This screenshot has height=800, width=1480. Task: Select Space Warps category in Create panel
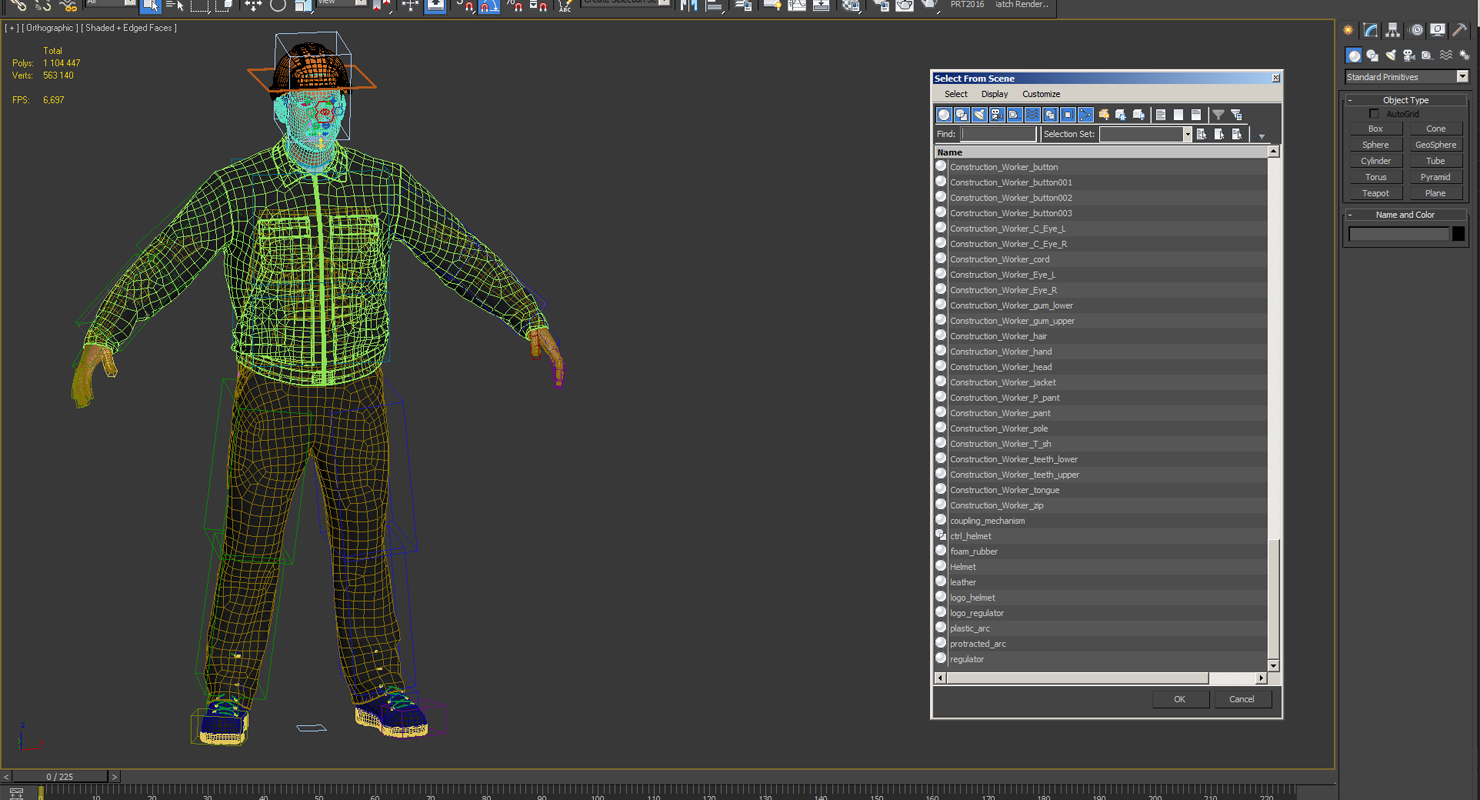coord(1446,56)
